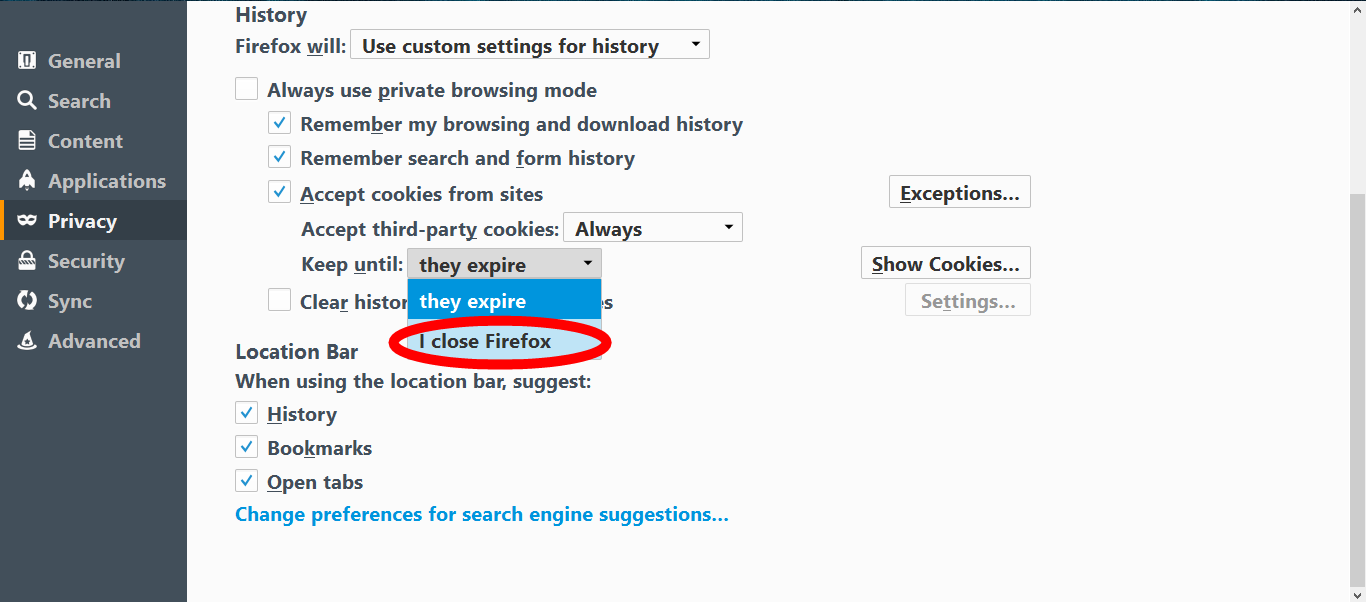The width and height of the screenshot is (1366, 602).
Task: Enable Always use private browsing mode
Action: point(246,89)
